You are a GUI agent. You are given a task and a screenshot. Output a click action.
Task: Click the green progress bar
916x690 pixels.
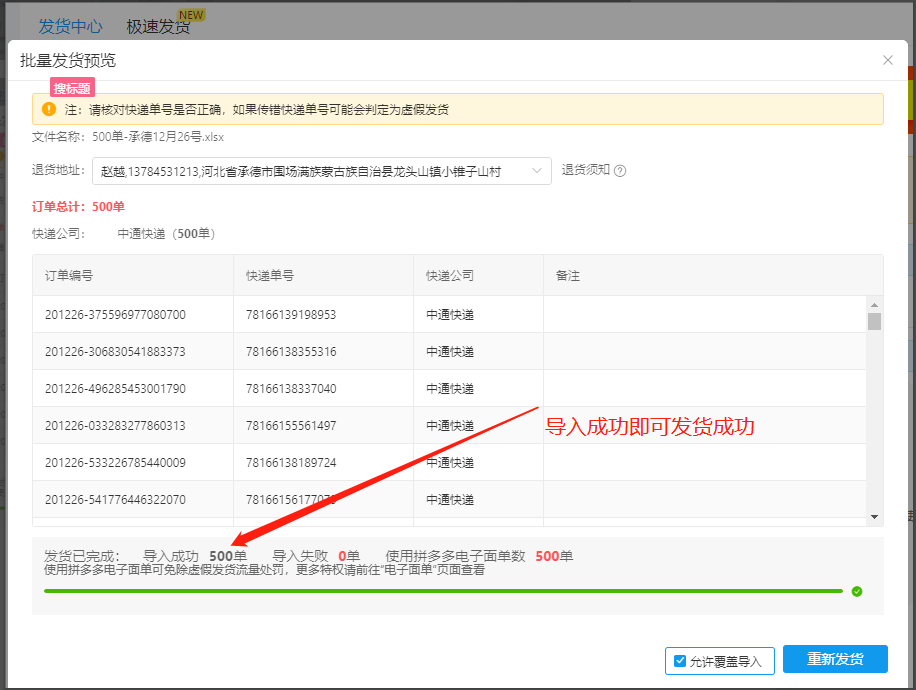pyautogui.click(x=443, y=591)
